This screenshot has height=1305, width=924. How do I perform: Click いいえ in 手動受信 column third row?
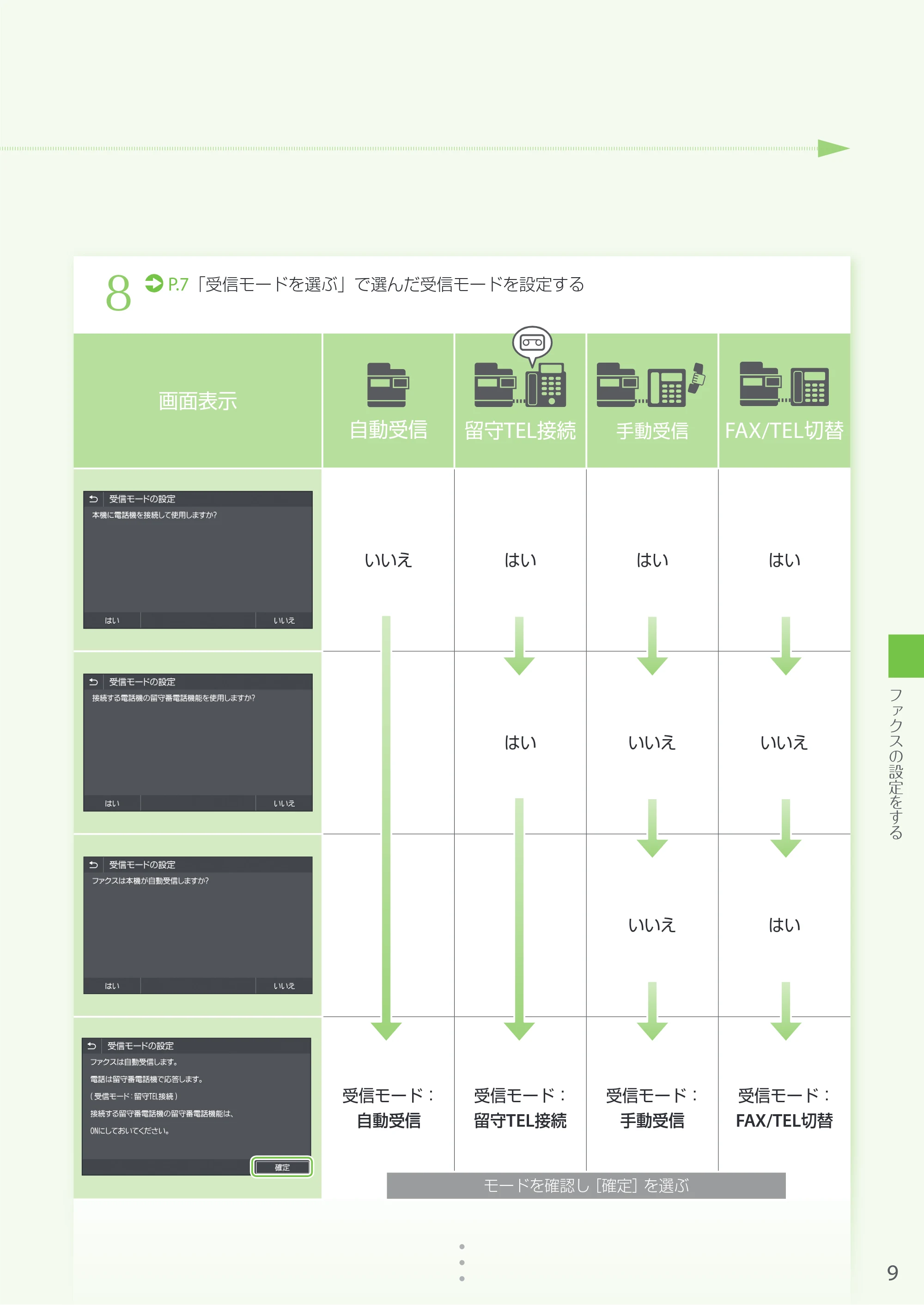(652, 925)
